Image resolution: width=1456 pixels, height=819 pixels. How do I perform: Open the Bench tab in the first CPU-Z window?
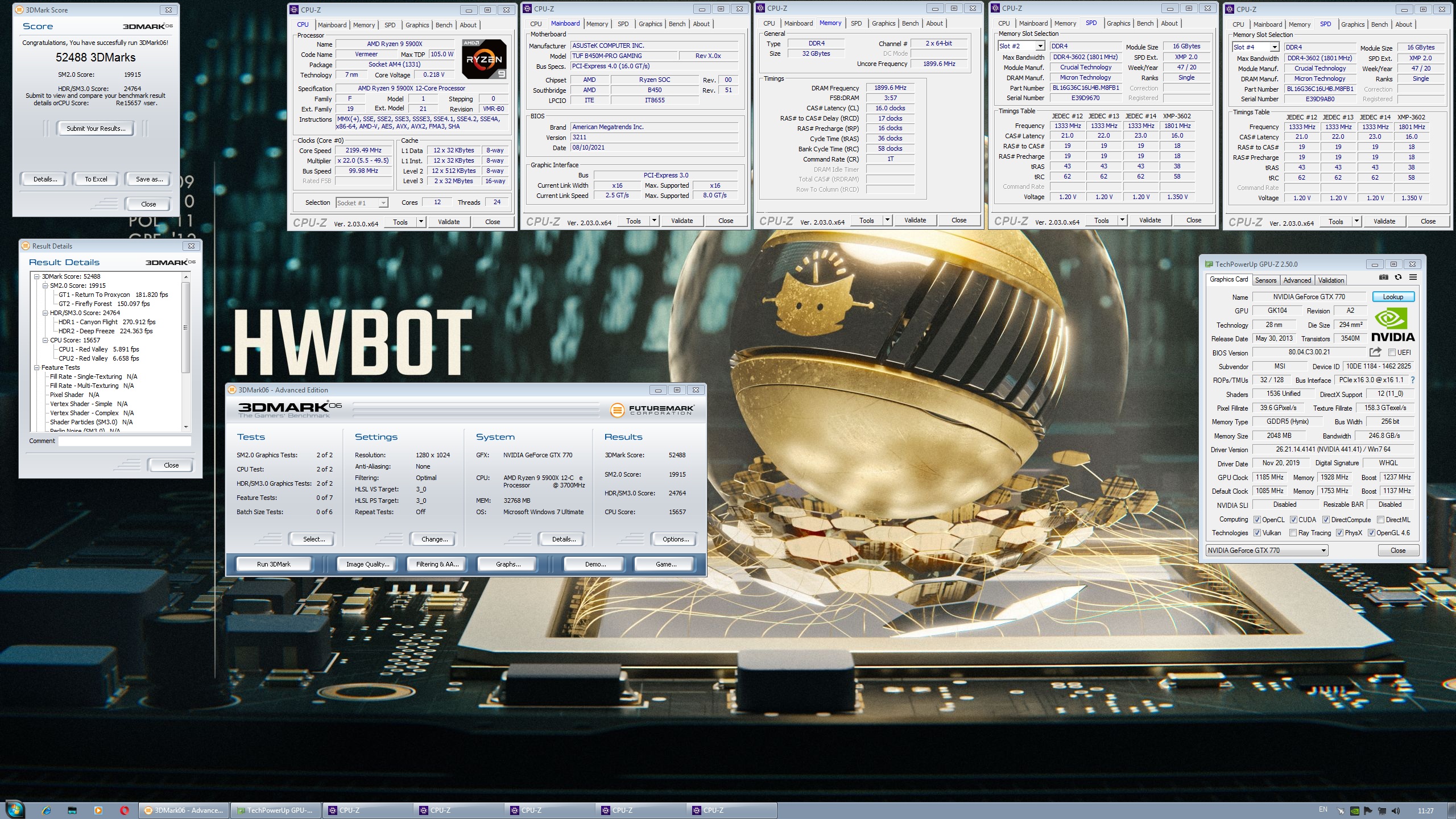click(444, 25)
